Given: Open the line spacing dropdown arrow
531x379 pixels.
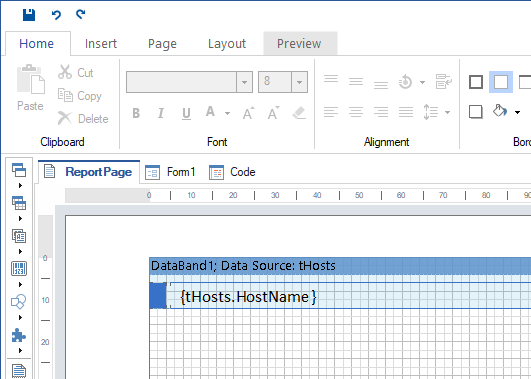Looking at the screenshot, I should click(x=447, y=112).
